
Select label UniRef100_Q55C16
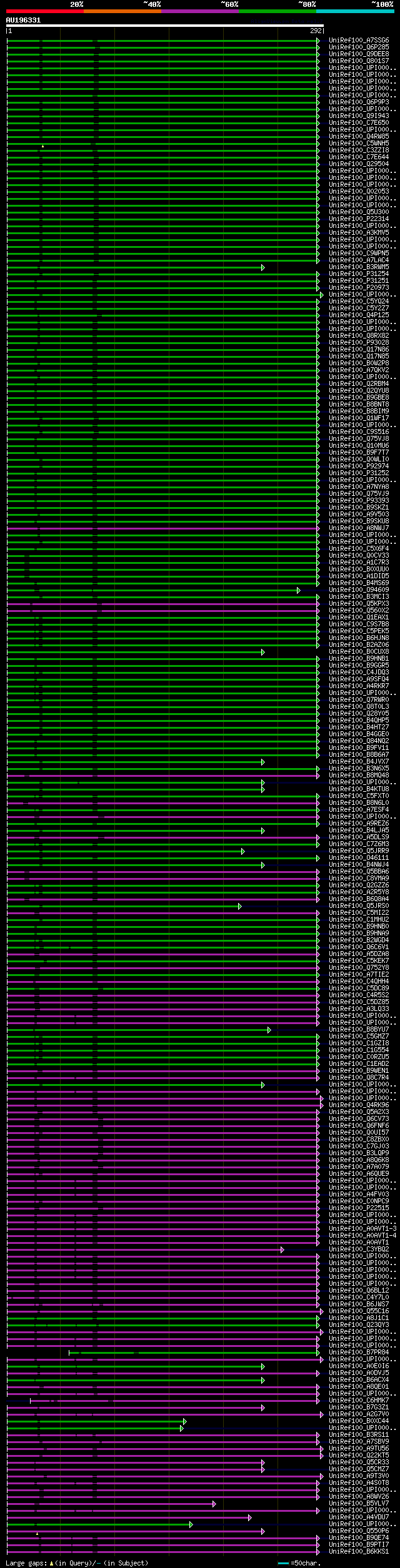[x=359, y=1311]
